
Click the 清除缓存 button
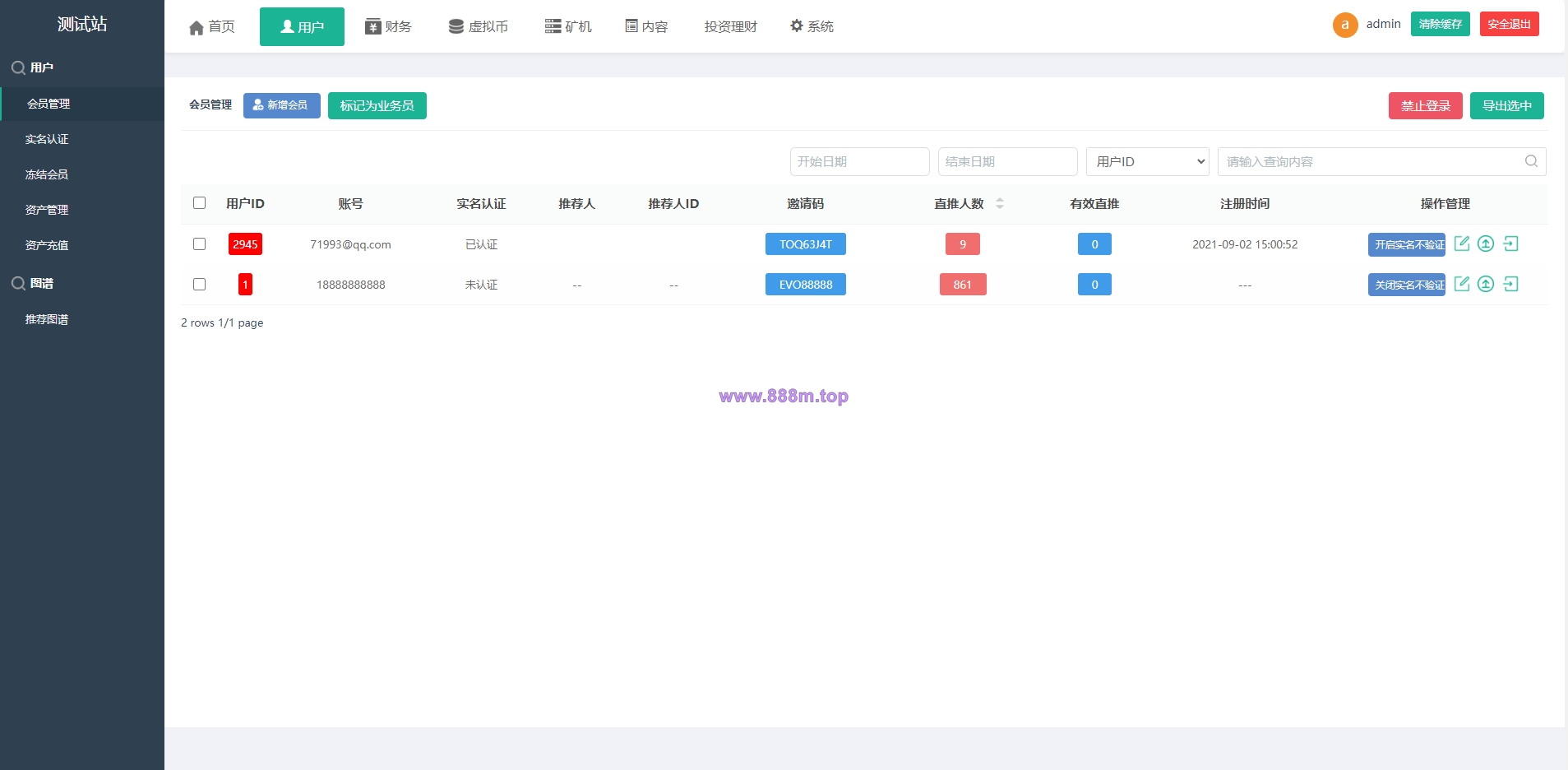coord(1441,24)
